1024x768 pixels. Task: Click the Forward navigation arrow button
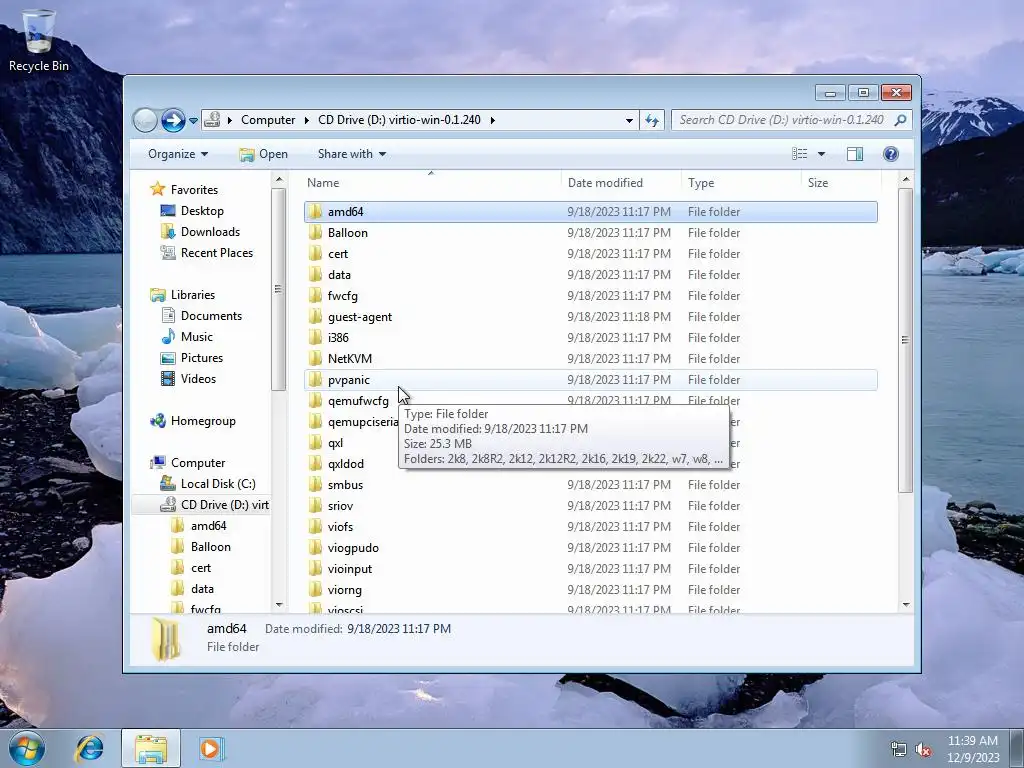click(x=173, y=120)
